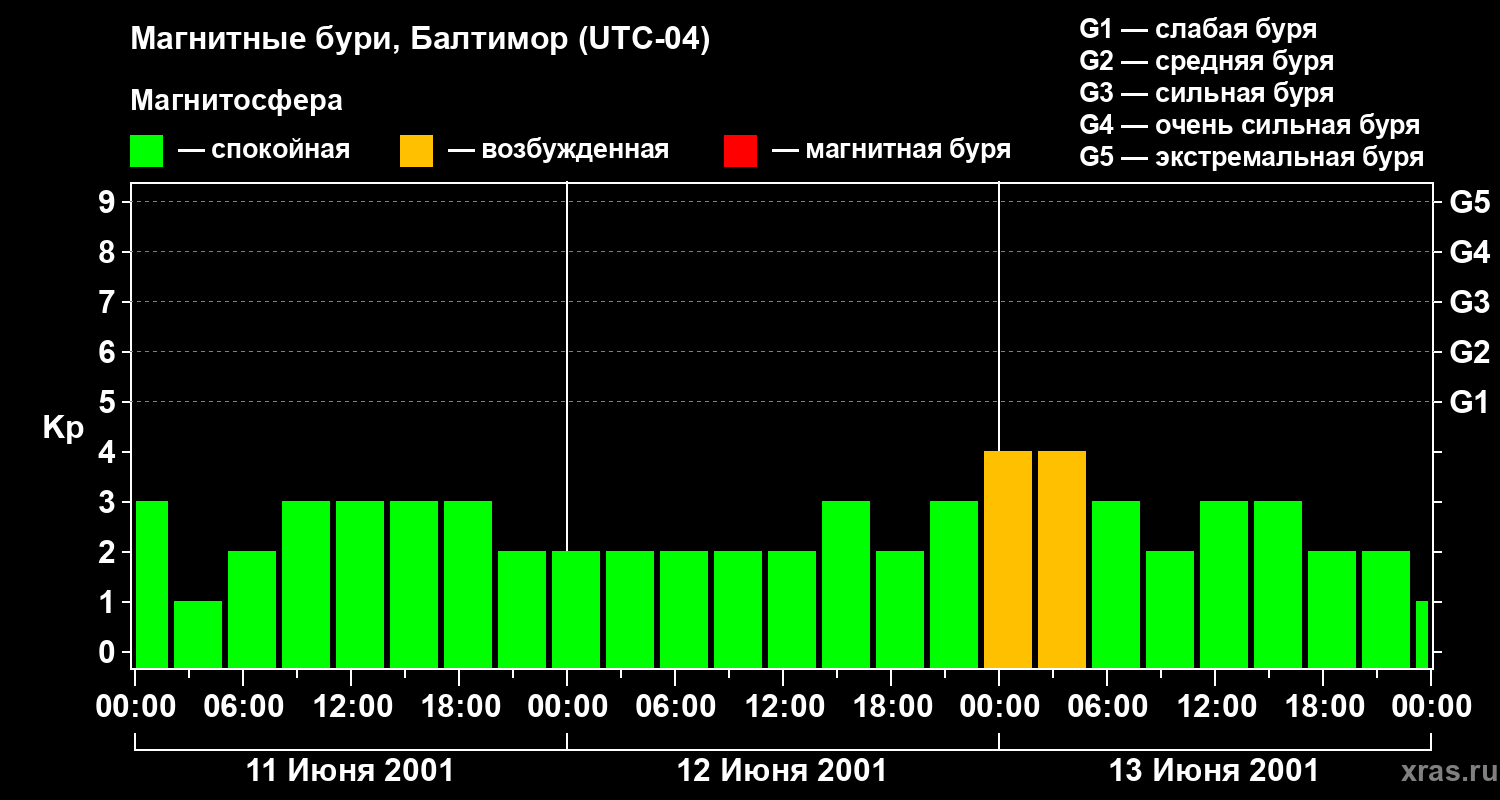Click the green "спокойная" legend swatch

point(146,151)
